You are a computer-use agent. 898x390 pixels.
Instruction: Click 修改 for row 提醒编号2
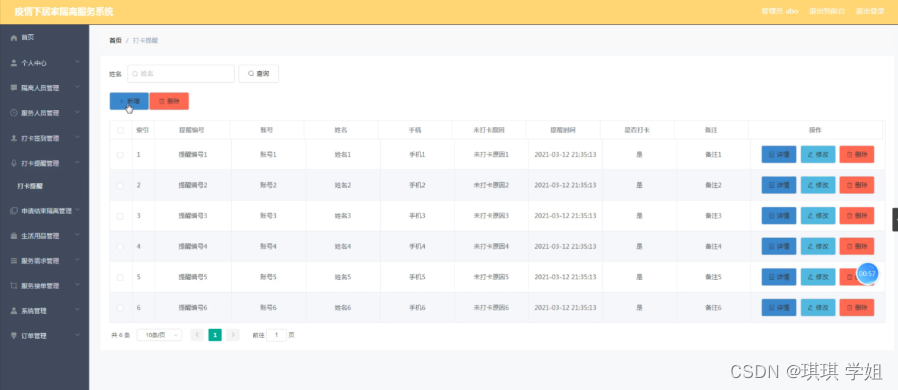click(817, 185)
